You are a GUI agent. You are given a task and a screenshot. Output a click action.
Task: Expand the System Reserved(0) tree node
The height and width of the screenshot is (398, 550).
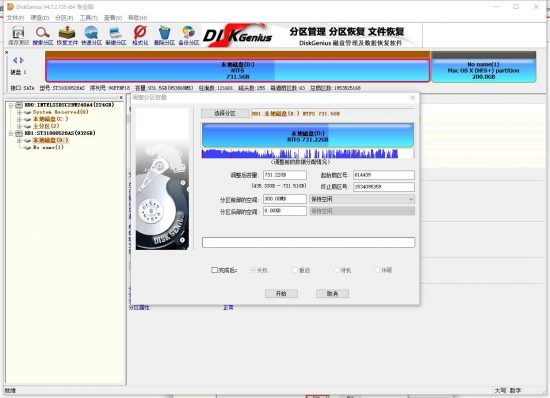(19, 112)
